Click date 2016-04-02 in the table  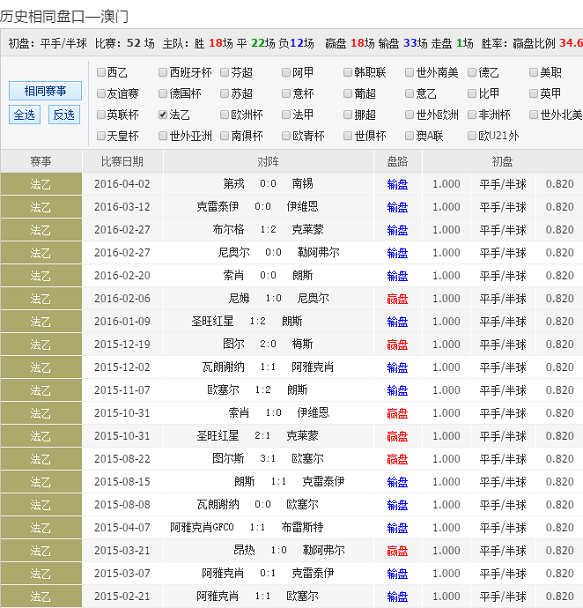[x=122, y=184]
